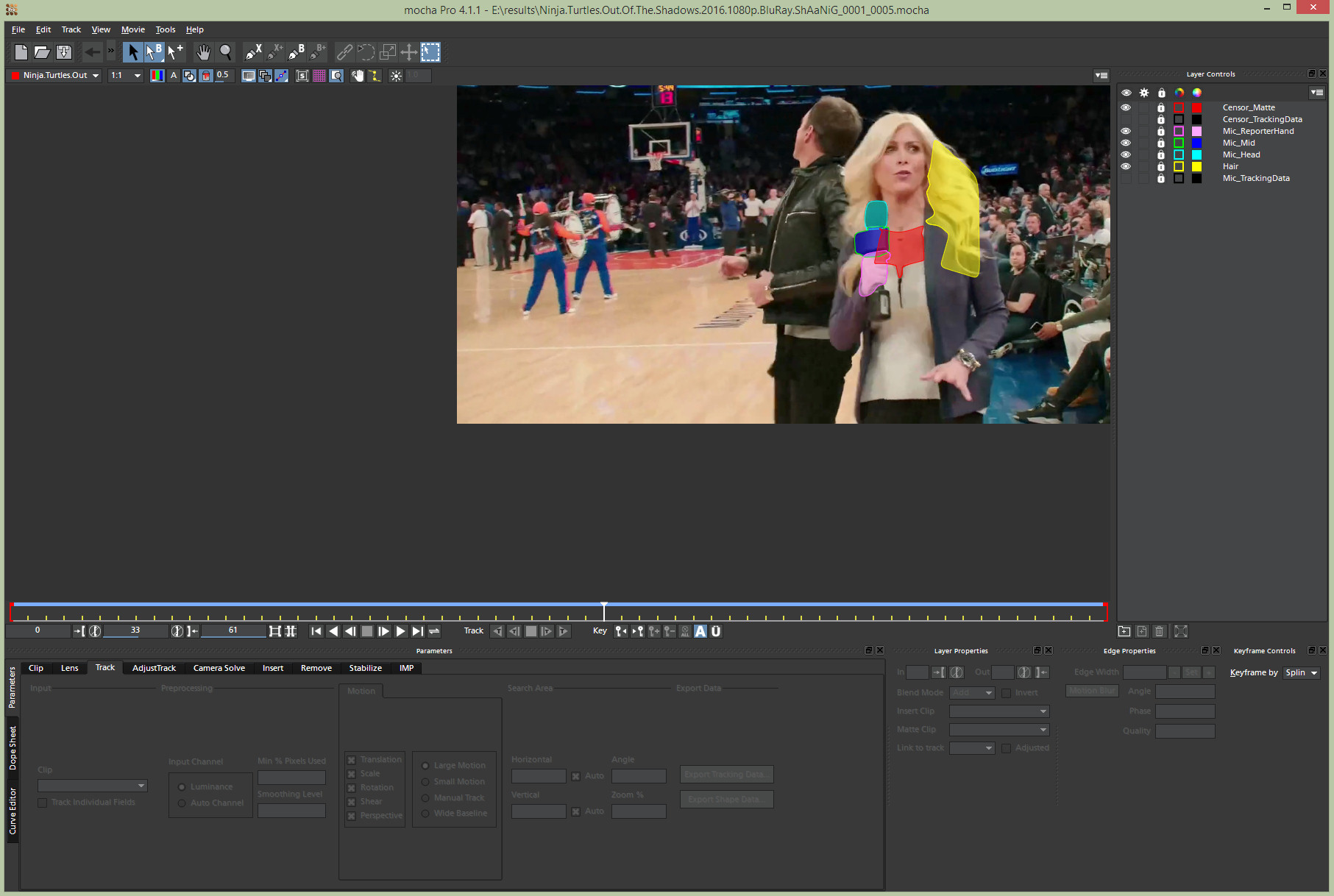Open the Track menu

(x=71, y=29)
